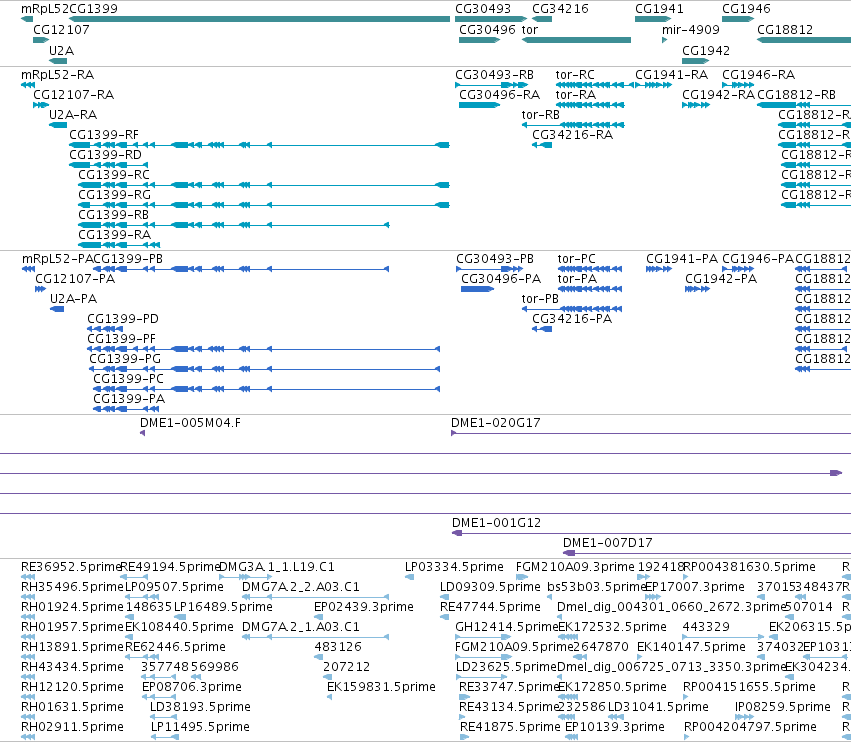Click transcript CG30493-RB

[x=494, y=75]
